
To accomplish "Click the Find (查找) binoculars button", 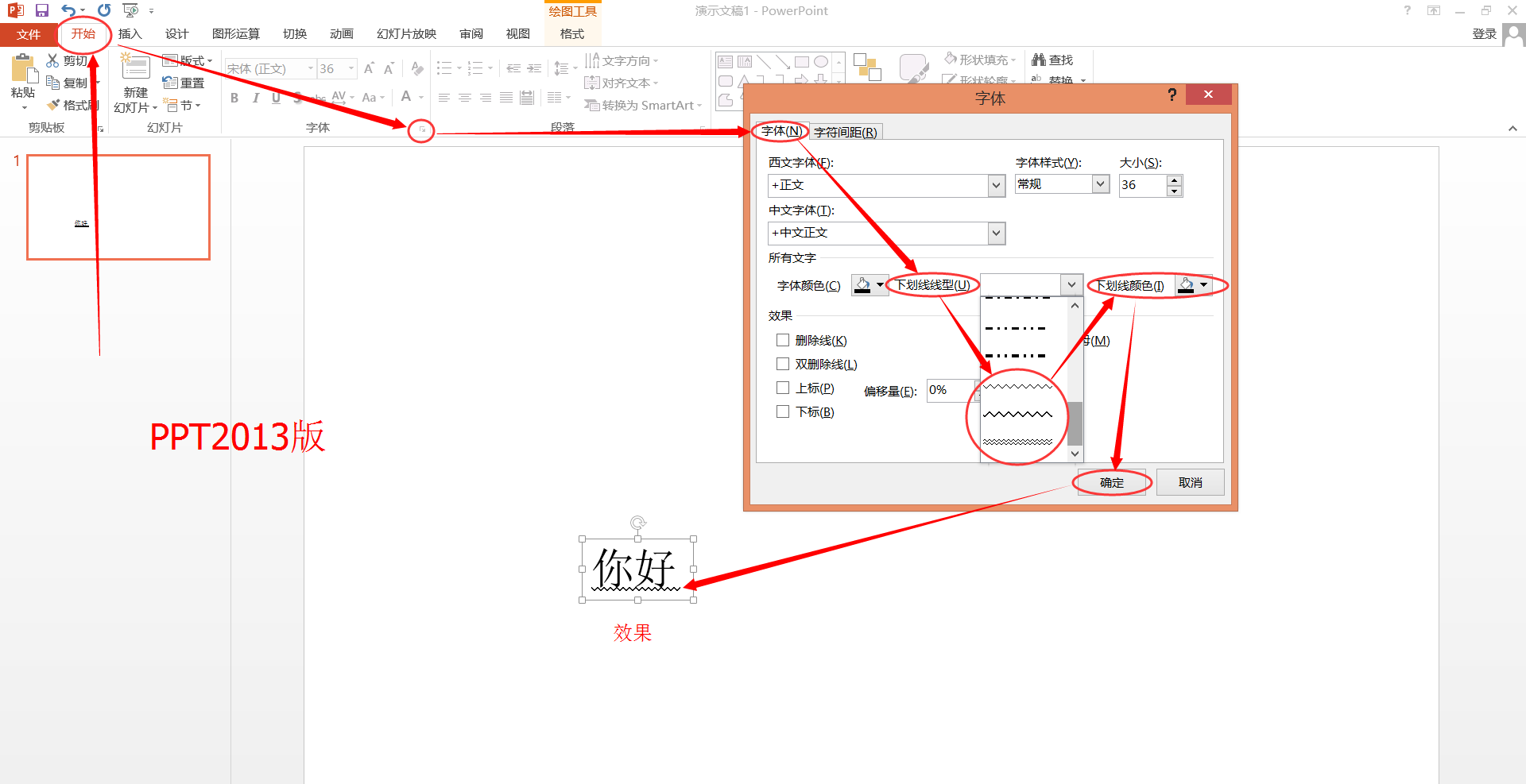I will tap(1052, 60).
